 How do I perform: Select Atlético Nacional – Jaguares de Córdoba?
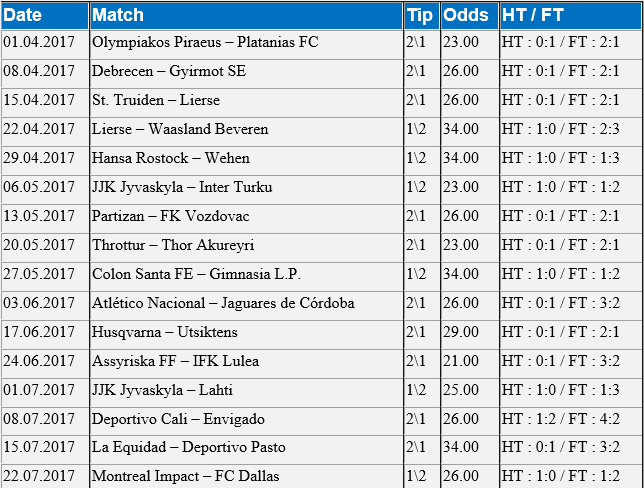pyautogui.click(x=223, y=303)
